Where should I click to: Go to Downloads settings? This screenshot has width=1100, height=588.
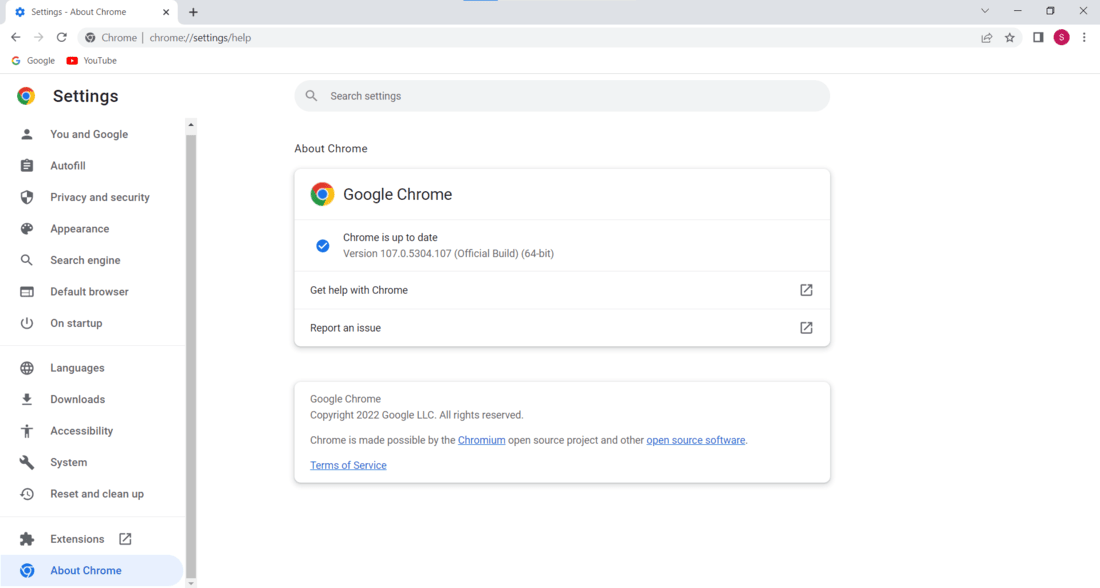[x=77, y=399]
